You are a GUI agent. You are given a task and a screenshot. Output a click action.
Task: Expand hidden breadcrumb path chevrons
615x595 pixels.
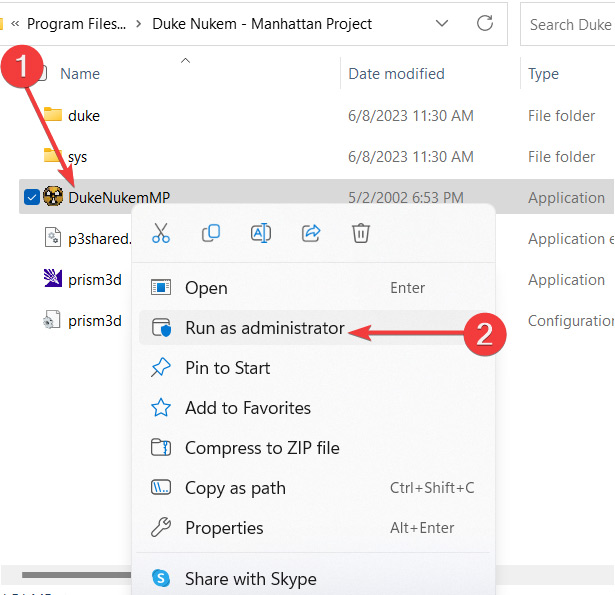point(15,23)
